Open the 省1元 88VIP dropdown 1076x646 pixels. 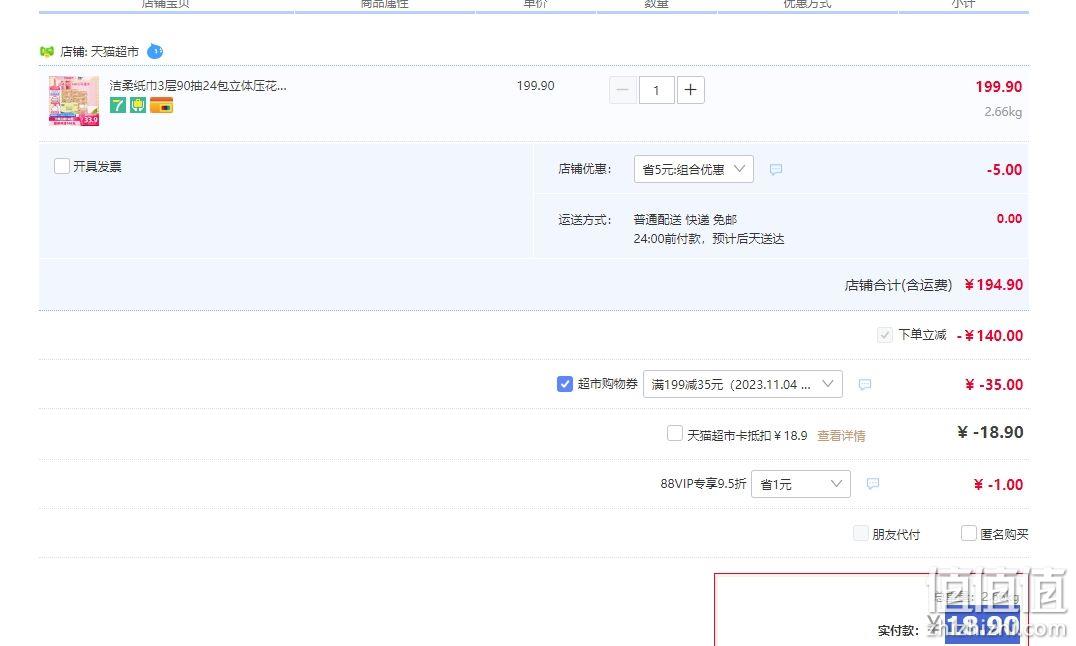(x=801, y=484)
